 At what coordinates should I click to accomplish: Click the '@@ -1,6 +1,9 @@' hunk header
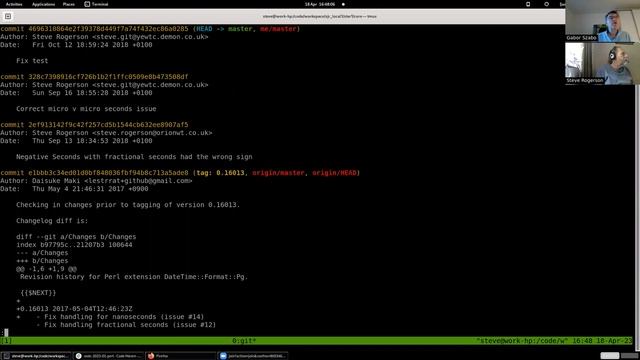click(46, 269)
